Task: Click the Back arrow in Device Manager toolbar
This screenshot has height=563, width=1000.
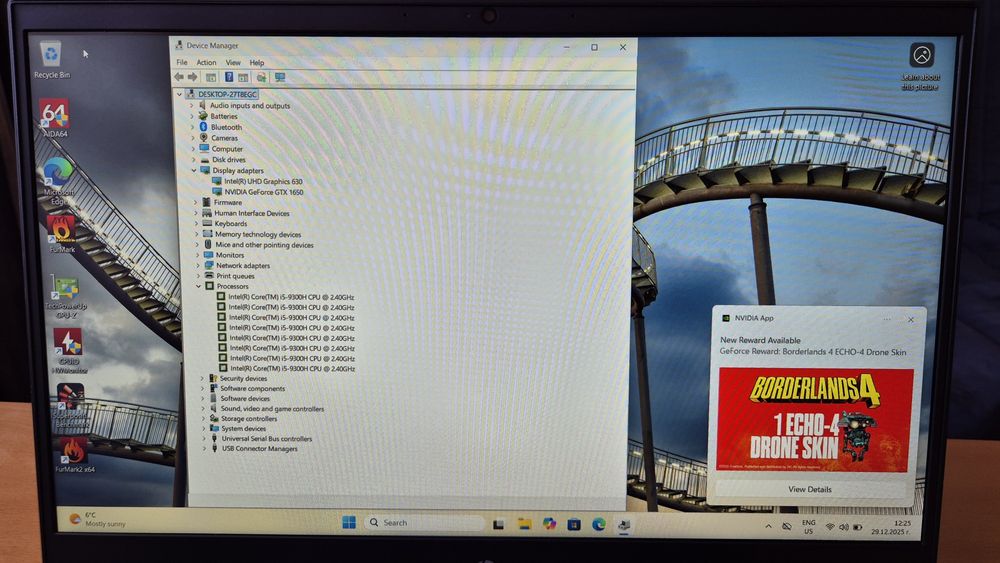Action: pyautogui.click(x=179, y=77)
